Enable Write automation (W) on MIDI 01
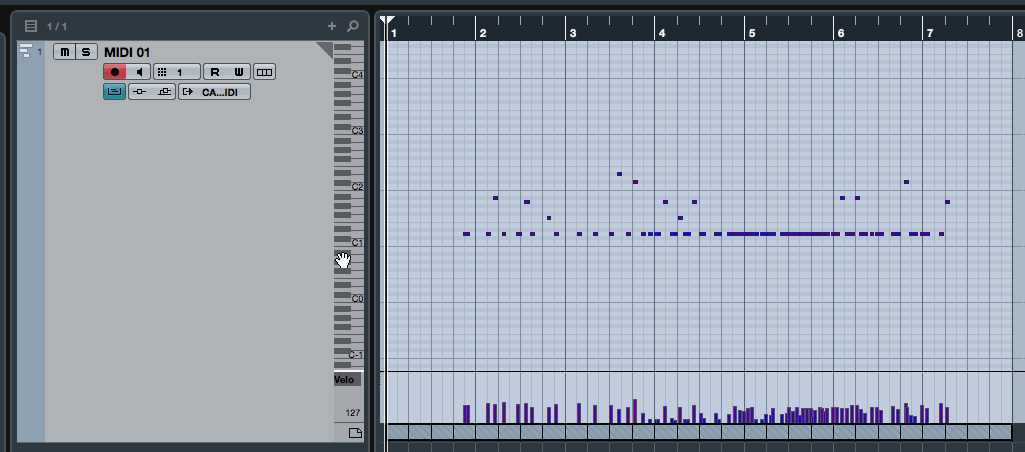 tap(238, 72)
